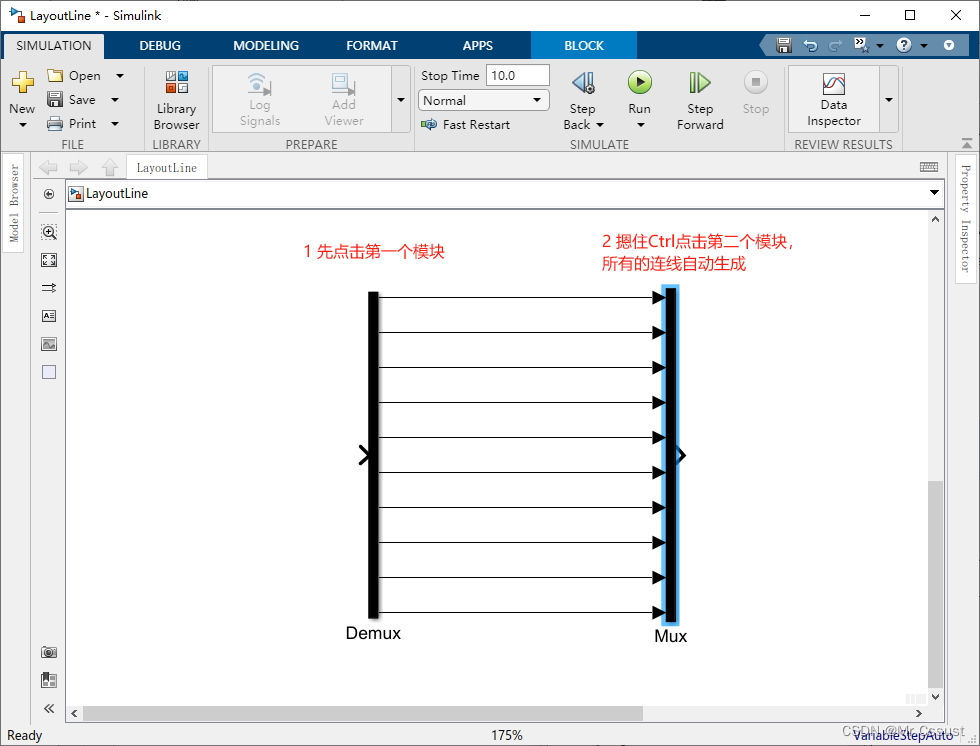Open the Save model icon on quick access
The height and width of the screenshot is (746, 980).
point(783,44)
